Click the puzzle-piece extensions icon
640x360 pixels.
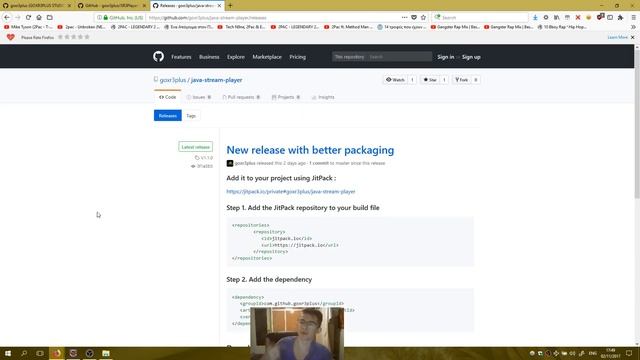click(620, 18)
